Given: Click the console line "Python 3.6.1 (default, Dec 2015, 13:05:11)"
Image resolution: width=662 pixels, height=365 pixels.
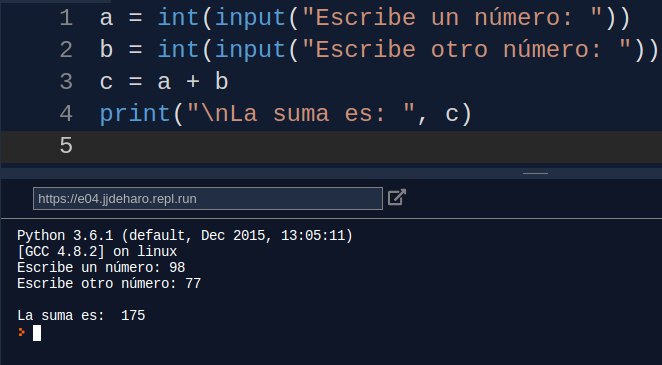Looking at the screenshot, I should pyautogui.click(x=185, y=235).
